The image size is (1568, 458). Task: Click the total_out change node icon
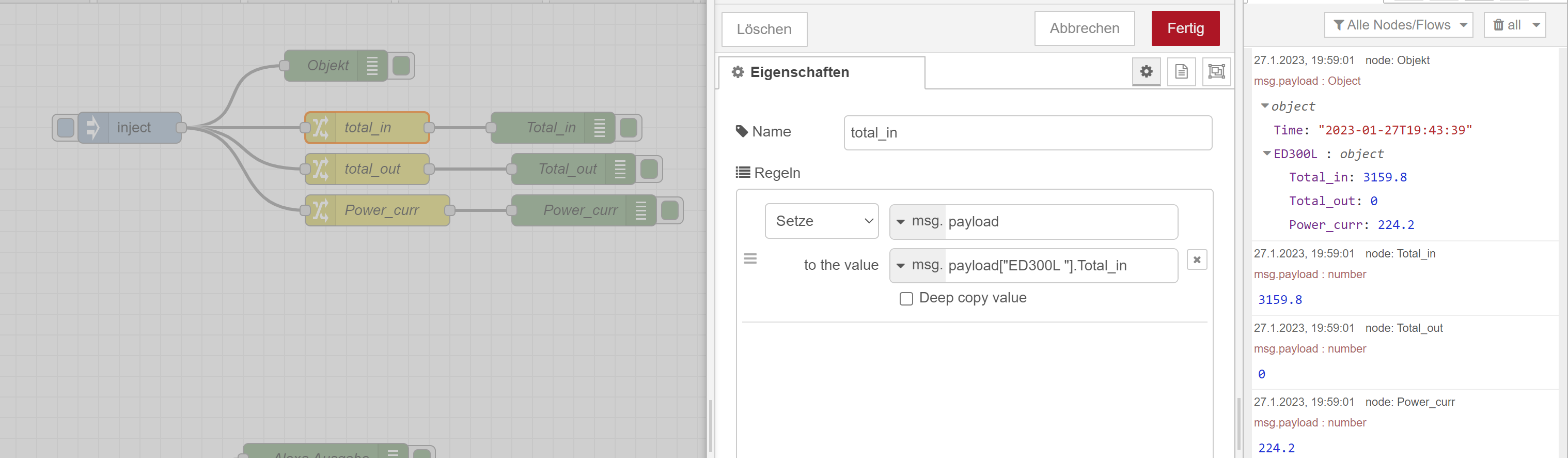click(x=321, y=170)
